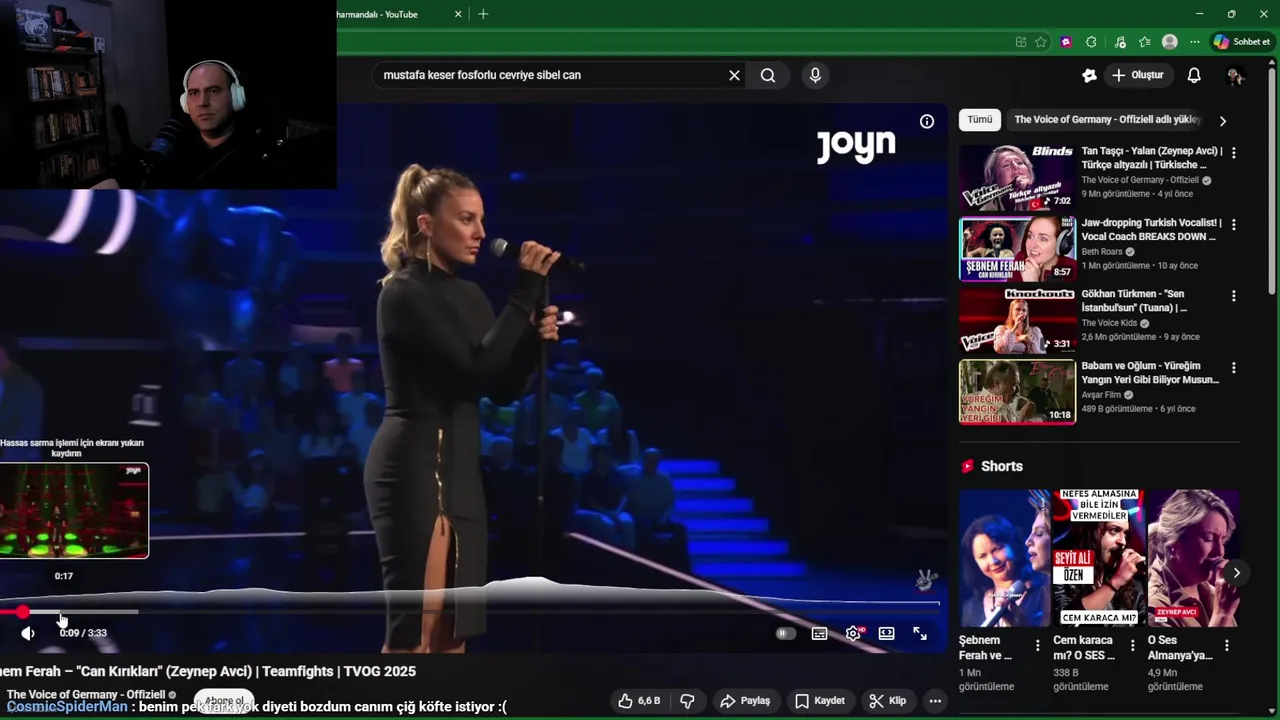
Task: Click the video title Can Kırıkları
Action: click(208, 671)
